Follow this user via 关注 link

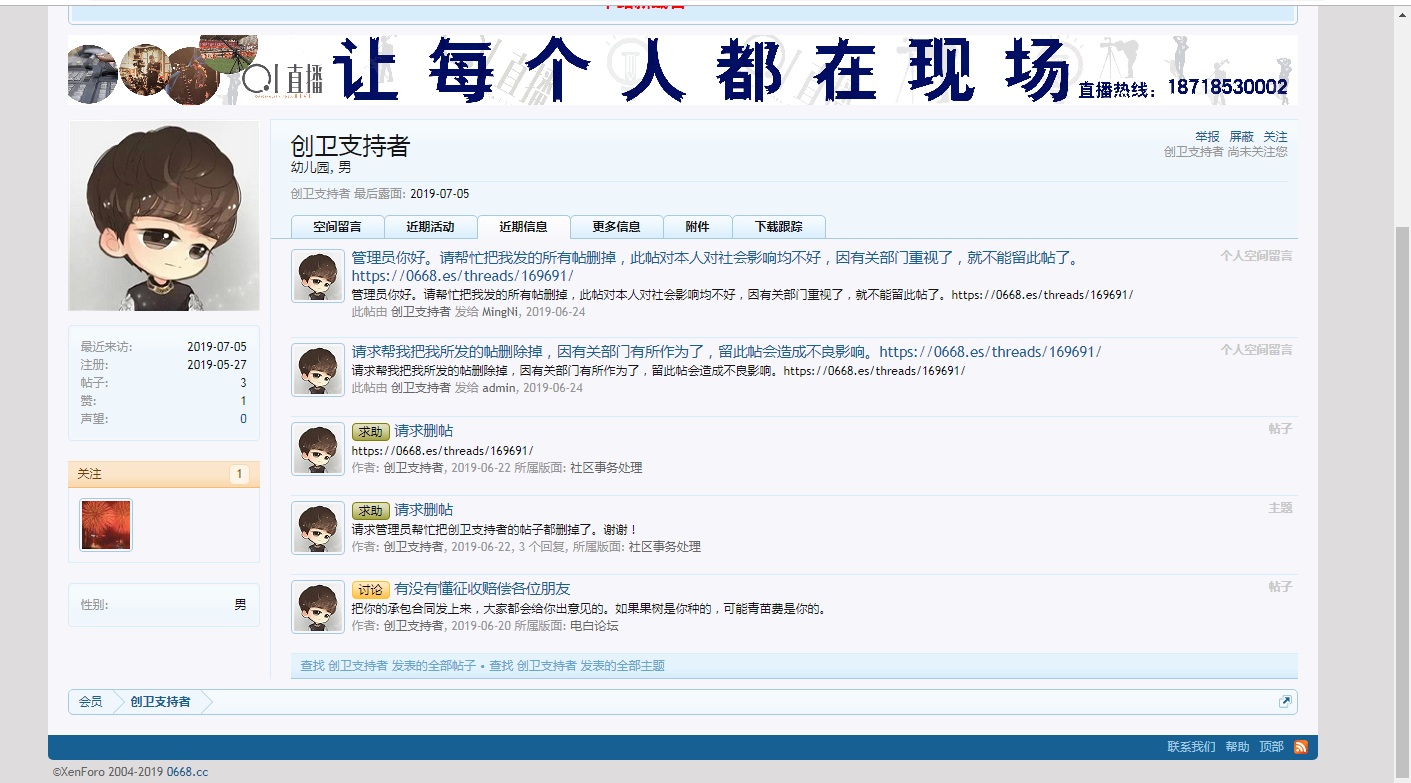tap(1275, 137)
